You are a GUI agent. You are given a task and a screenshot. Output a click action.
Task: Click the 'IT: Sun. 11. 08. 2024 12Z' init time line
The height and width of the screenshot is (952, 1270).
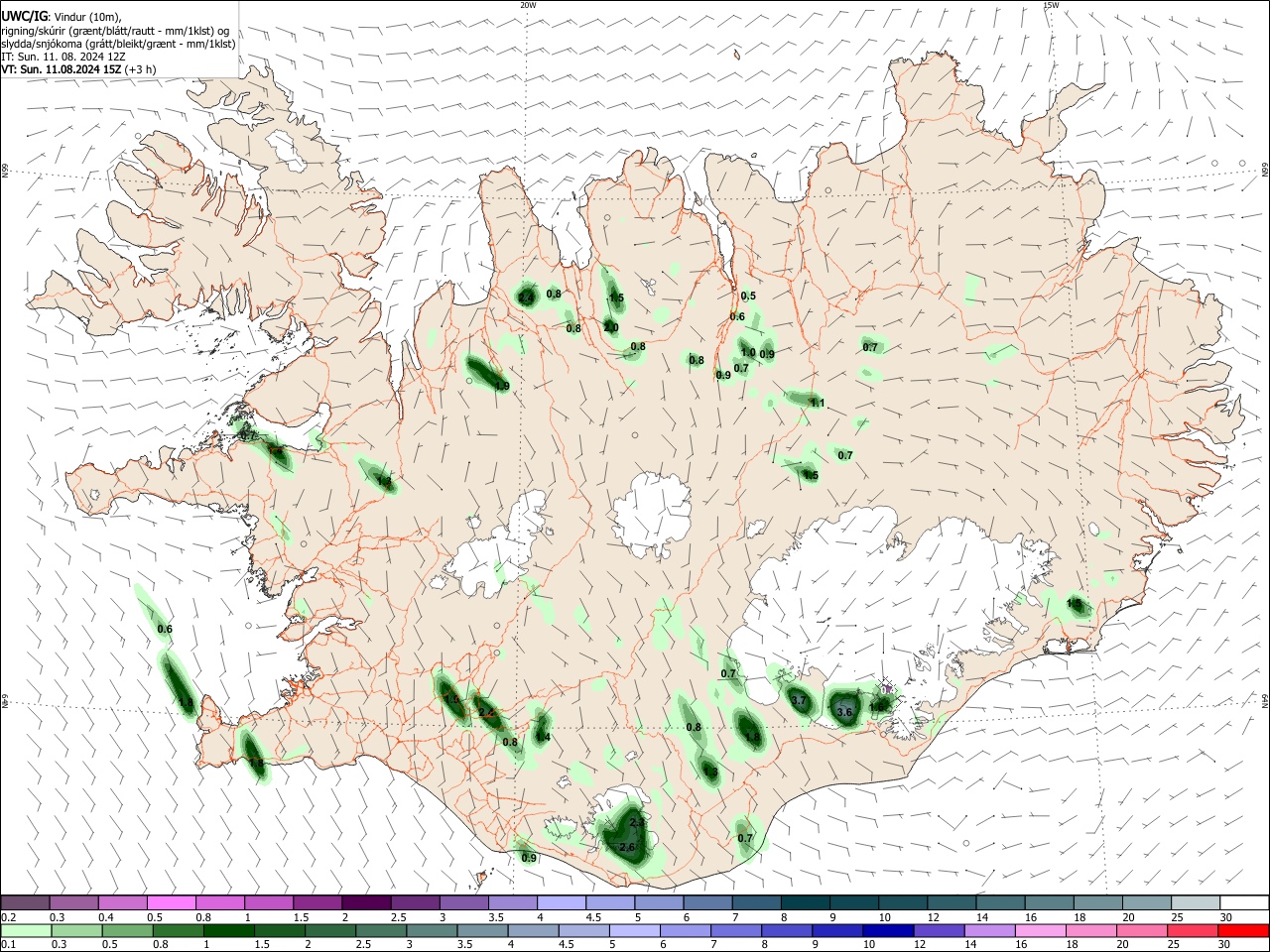point(63,57)
